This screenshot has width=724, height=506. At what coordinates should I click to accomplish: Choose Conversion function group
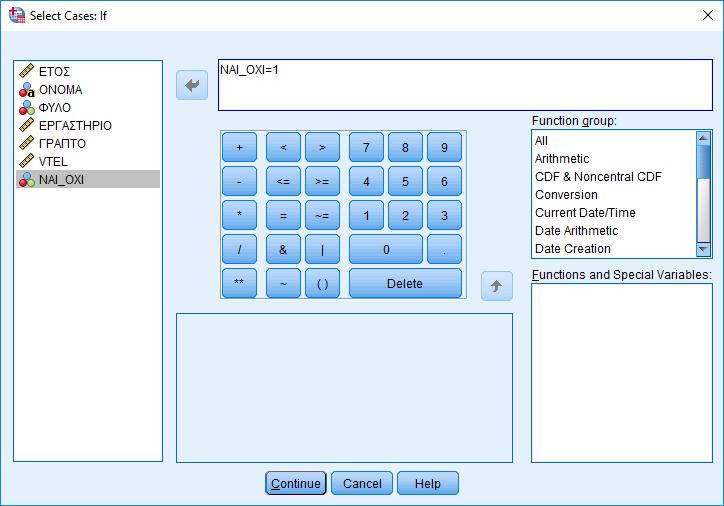point(614,194)
